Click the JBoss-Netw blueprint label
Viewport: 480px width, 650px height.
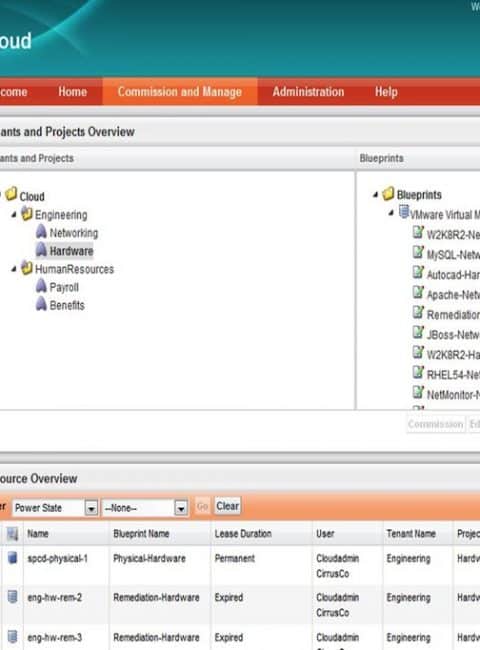pyautogui.click(x=453, y=335)
